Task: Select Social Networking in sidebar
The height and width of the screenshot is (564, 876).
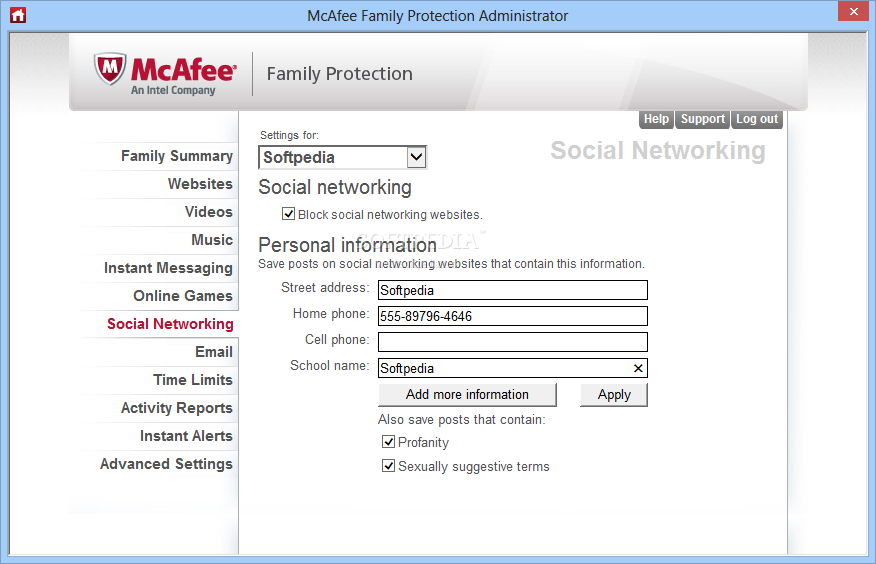Action: click(170, 324)
